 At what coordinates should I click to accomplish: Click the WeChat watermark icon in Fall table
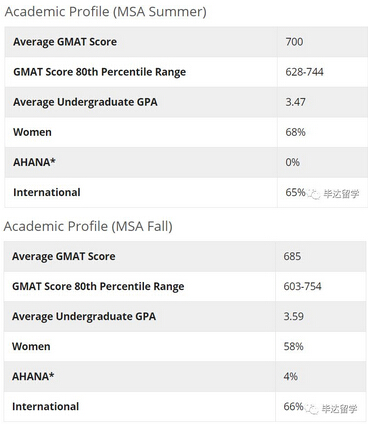312,409
